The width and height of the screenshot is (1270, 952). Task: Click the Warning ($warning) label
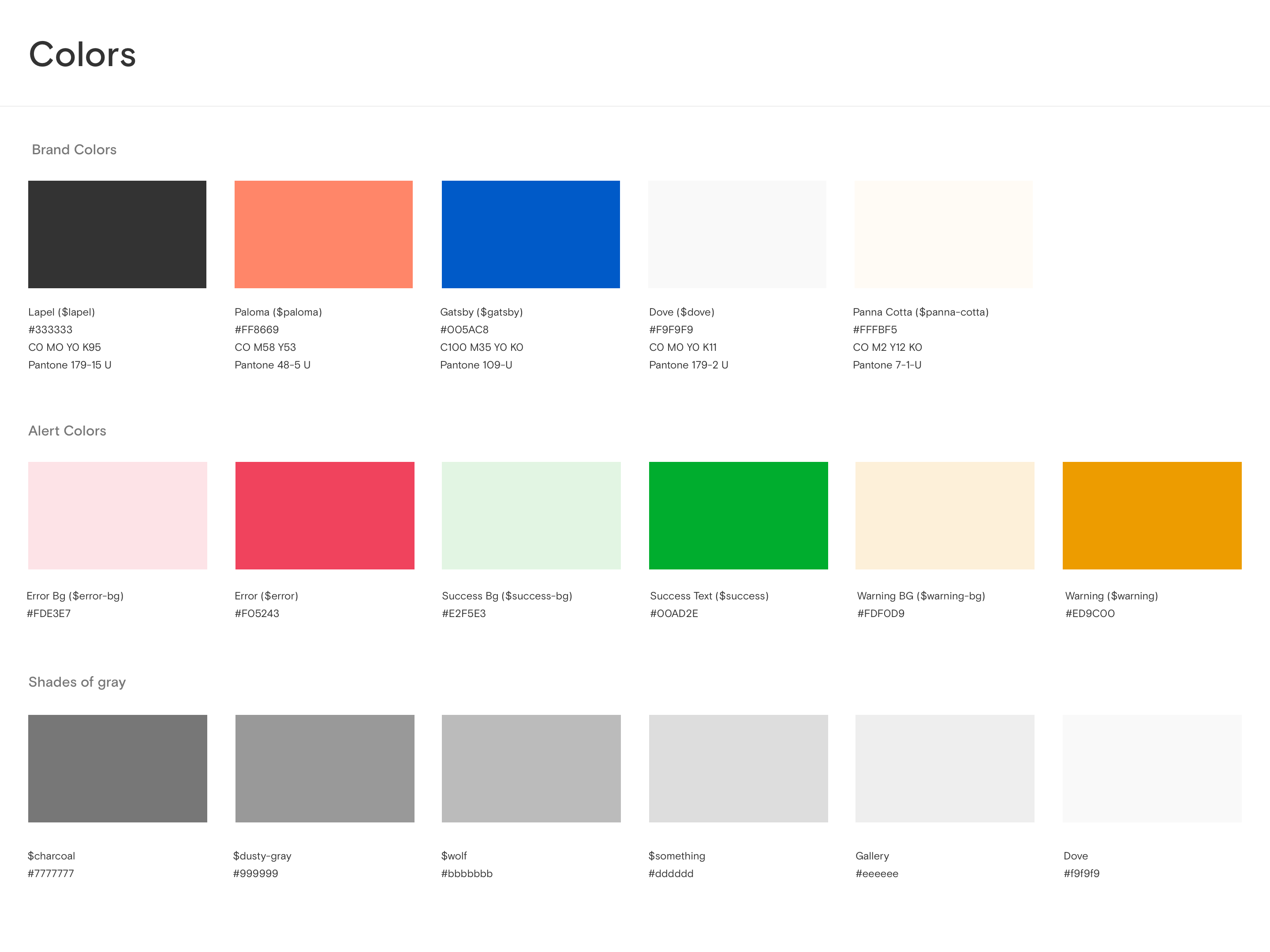[x=1112, y=596]
